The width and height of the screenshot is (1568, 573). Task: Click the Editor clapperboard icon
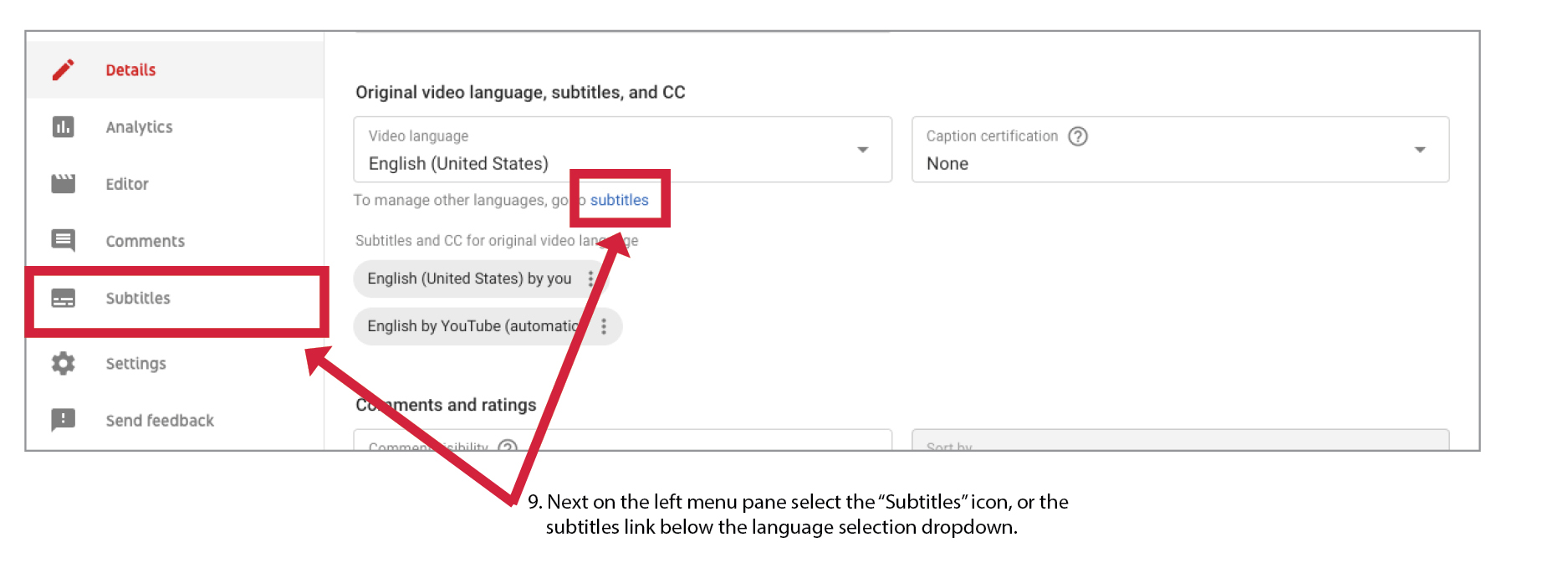64,184
